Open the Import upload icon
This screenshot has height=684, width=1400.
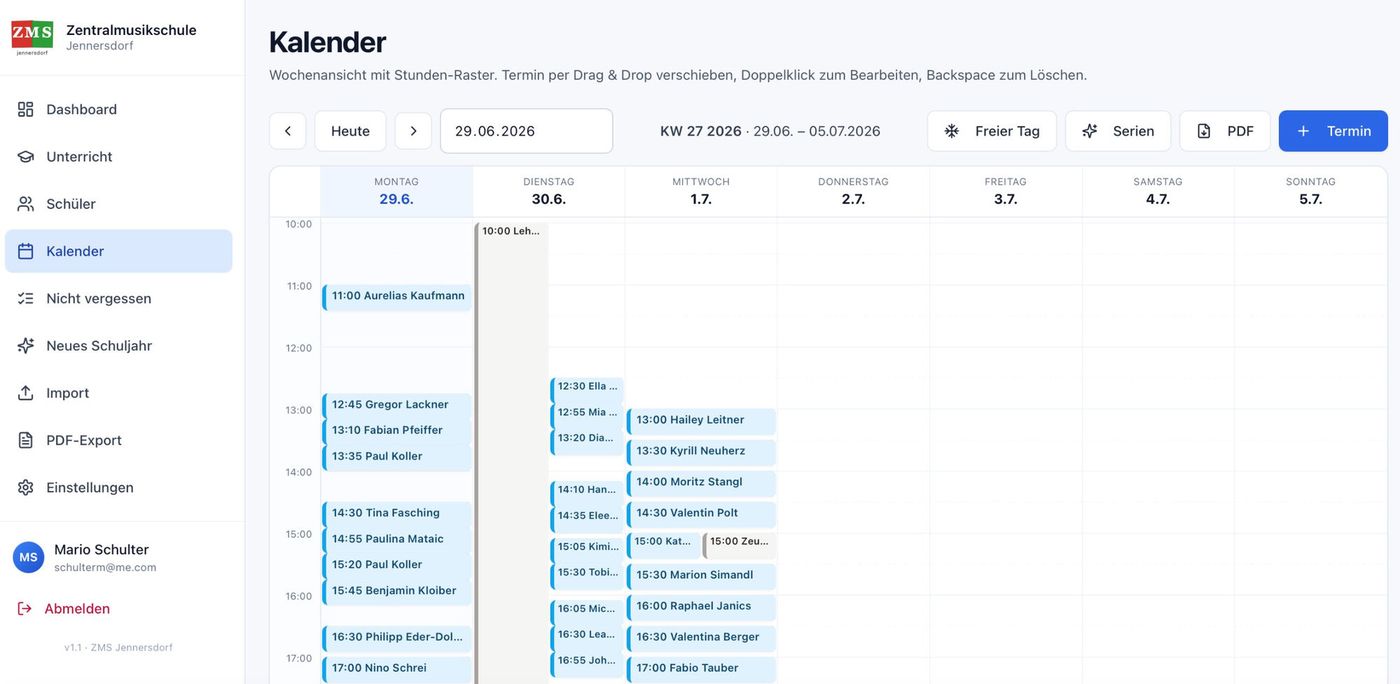[x=26, y=393]
